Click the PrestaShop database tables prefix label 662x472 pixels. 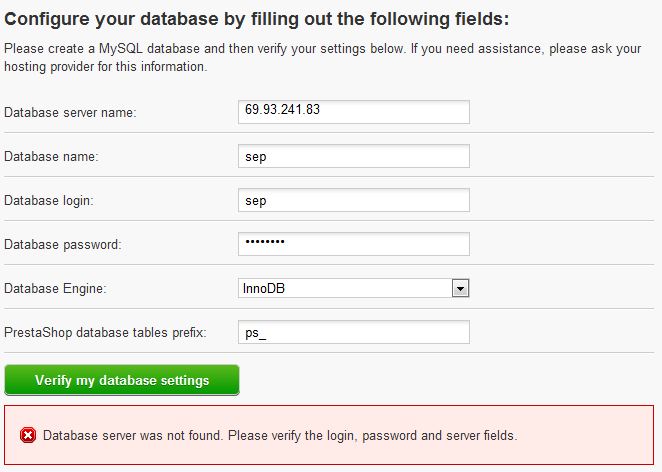click(x=105, y=332)
